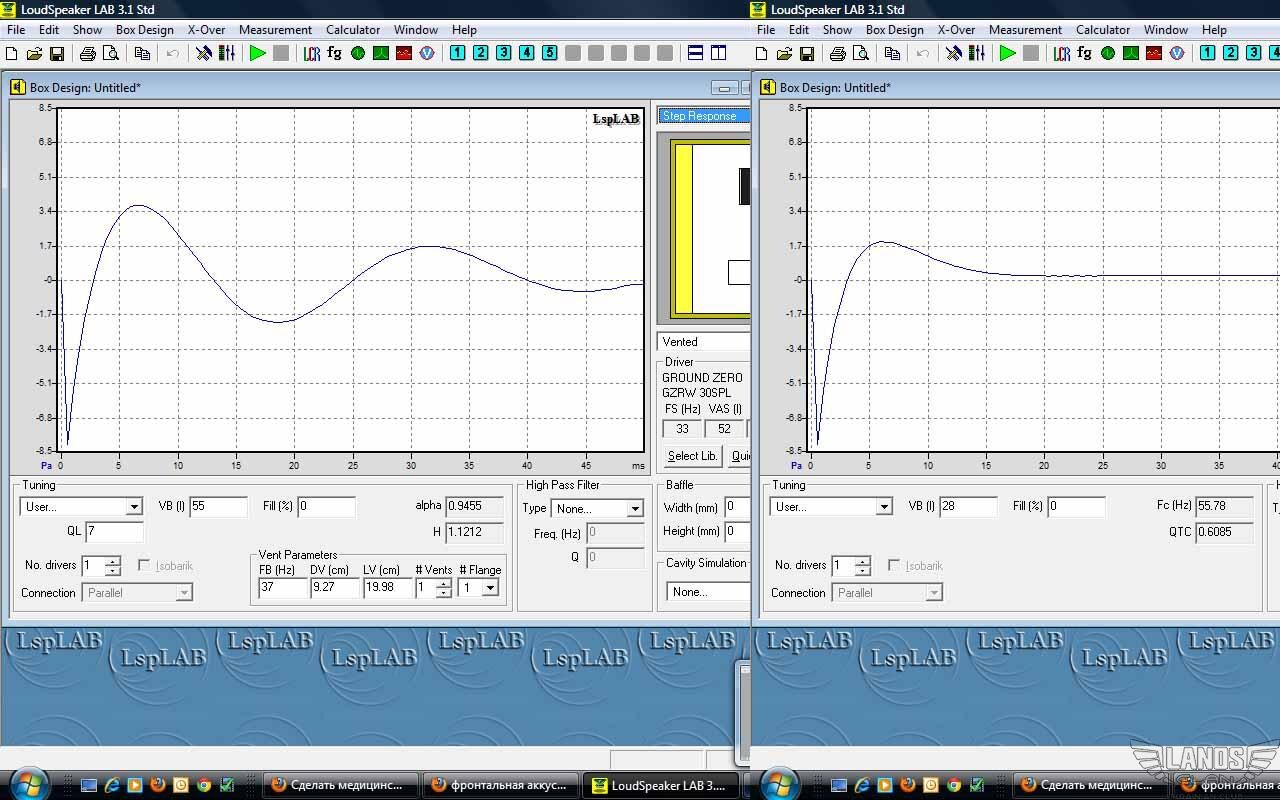Click VB (l) field showing 28 in right window
The width and height of the screenshot is (1280, 800).
[x=968, y=507]
